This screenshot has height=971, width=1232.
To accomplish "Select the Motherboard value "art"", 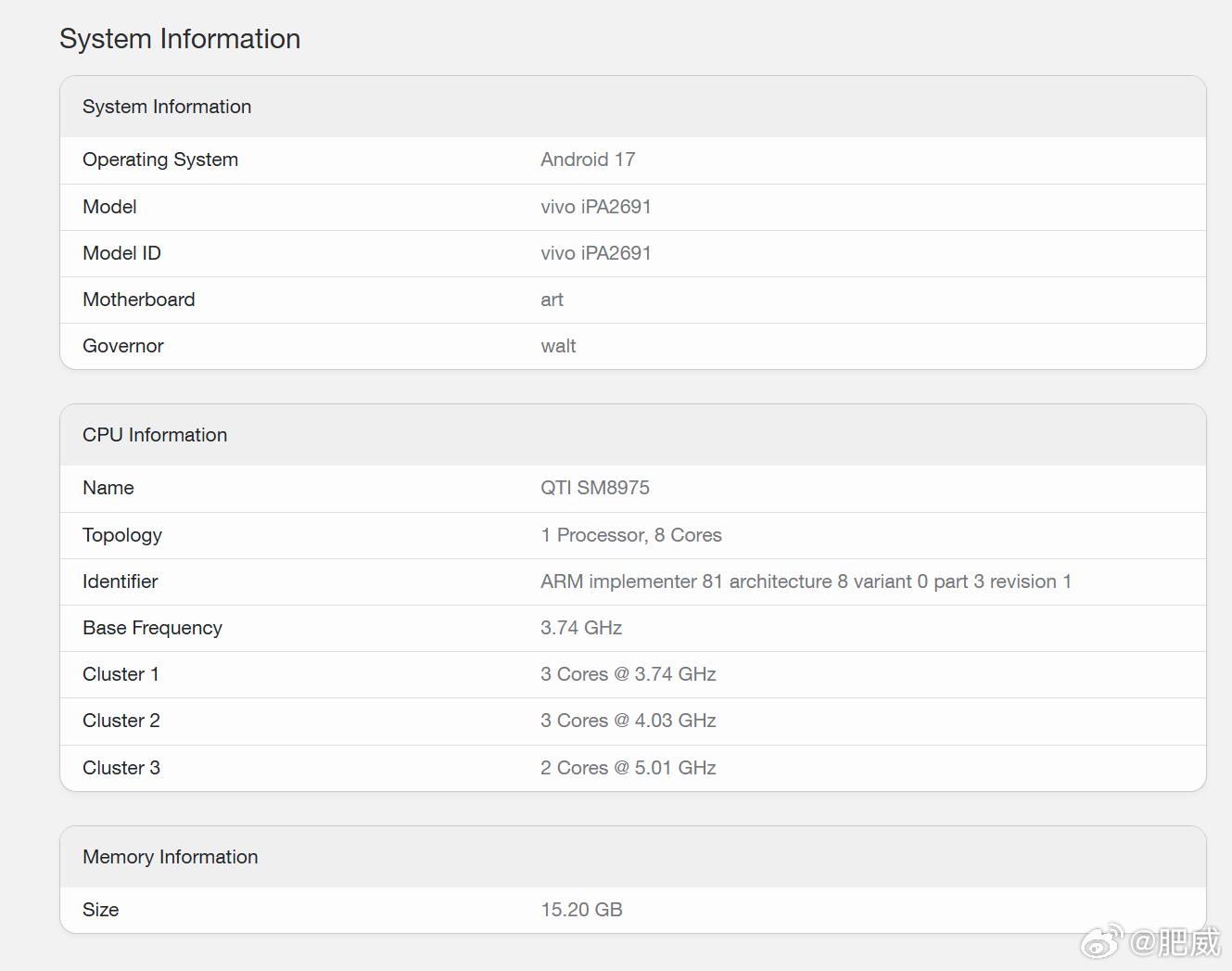I will (x=552, y=300).
